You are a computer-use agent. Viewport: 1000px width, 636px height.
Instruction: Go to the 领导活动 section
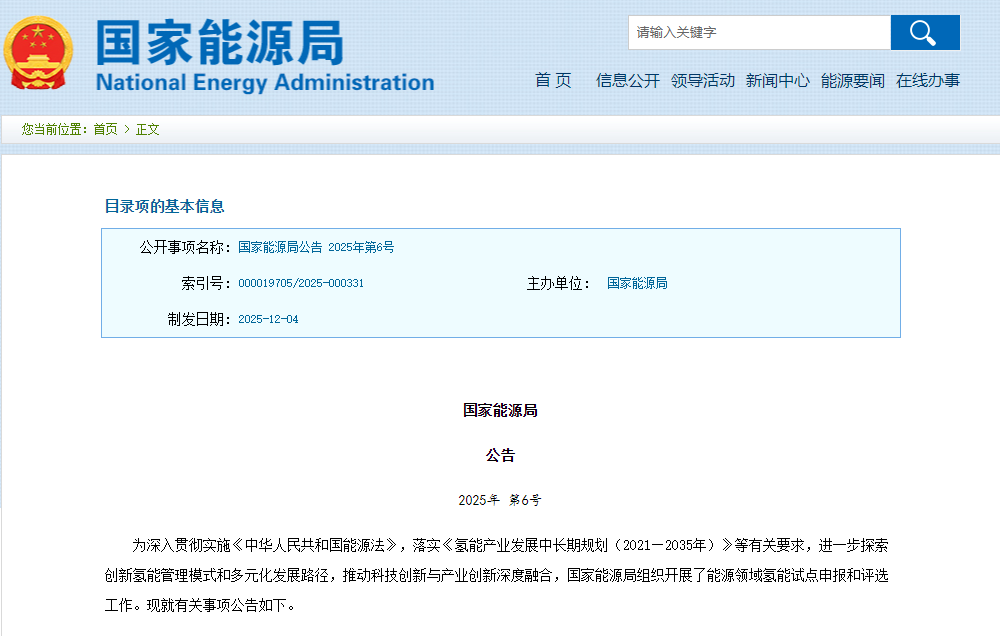[x=703, y=81]
